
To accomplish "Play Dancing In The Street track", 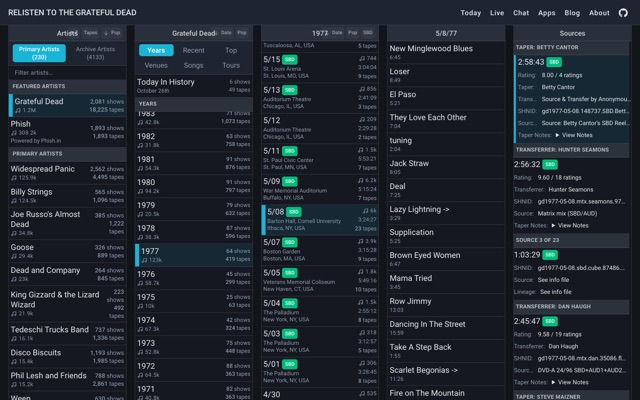I will [x=446, y=328].
